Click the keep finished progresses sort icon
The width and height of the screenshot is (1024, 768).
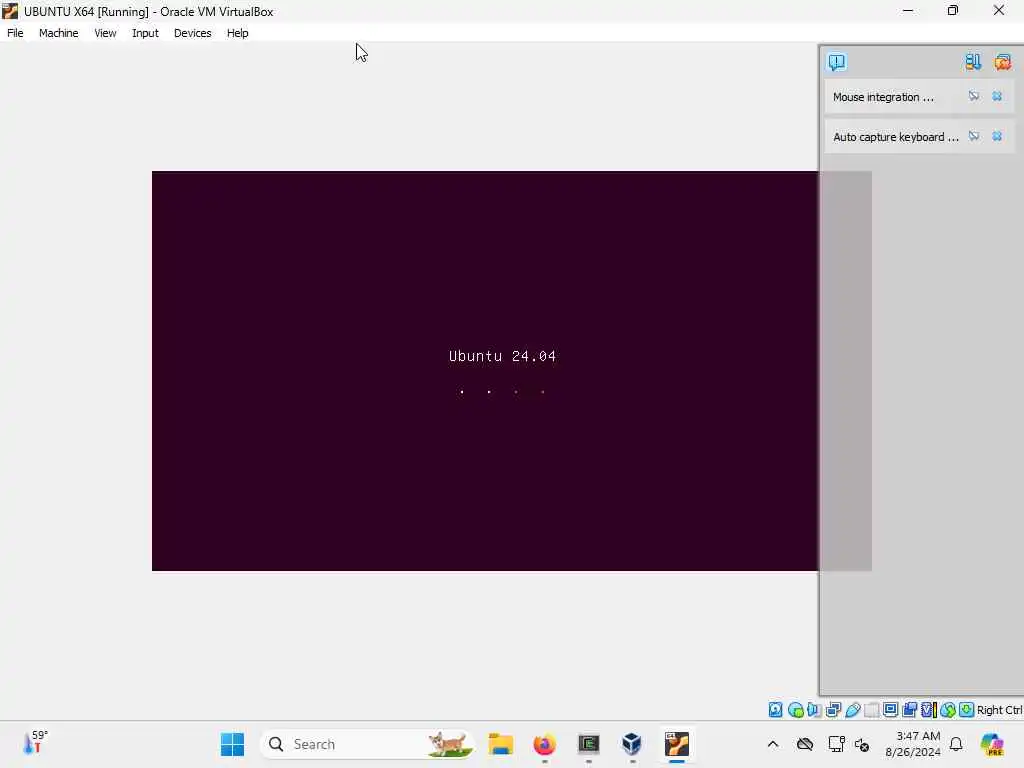(x=973, y=62)
